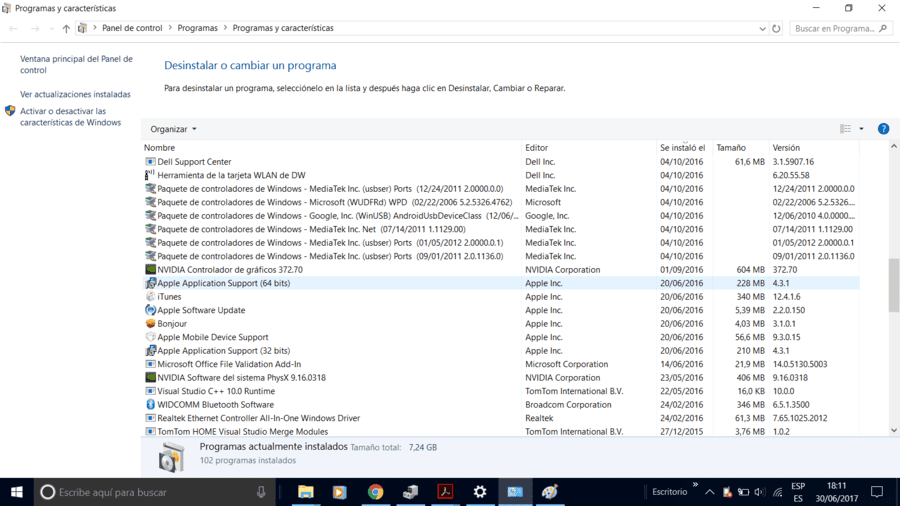The height and width of the screenshot is (506, 900).
Task: Open the Adobe Acrobat taskbar icon
Action: pos(445,492)
